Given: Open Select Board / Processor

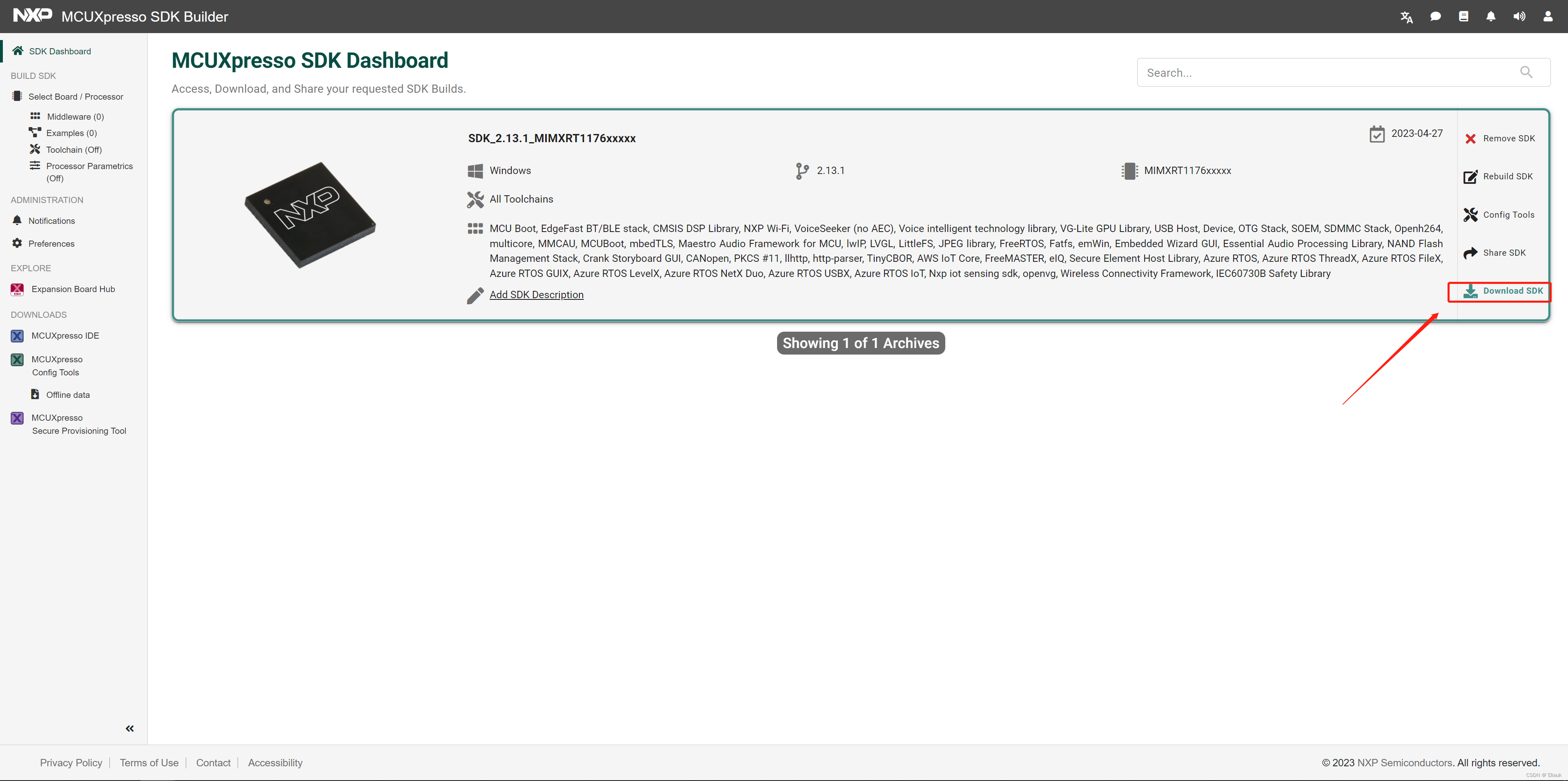Looking at the screenshot, I should 76,97.
